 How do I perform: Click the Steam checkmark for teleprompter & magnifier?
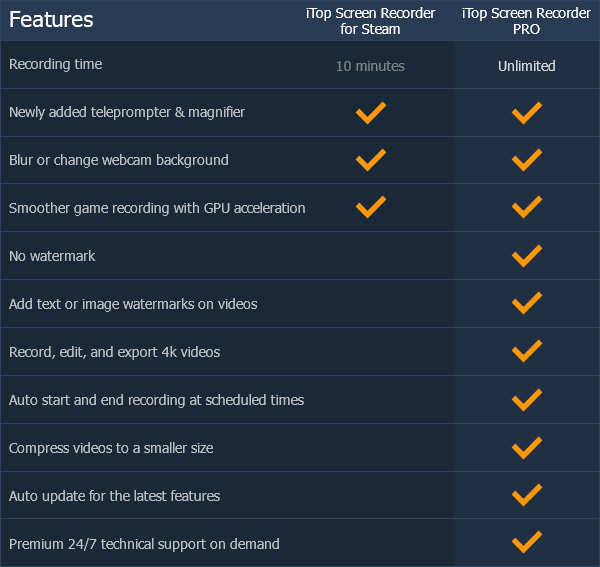point(371,113)
